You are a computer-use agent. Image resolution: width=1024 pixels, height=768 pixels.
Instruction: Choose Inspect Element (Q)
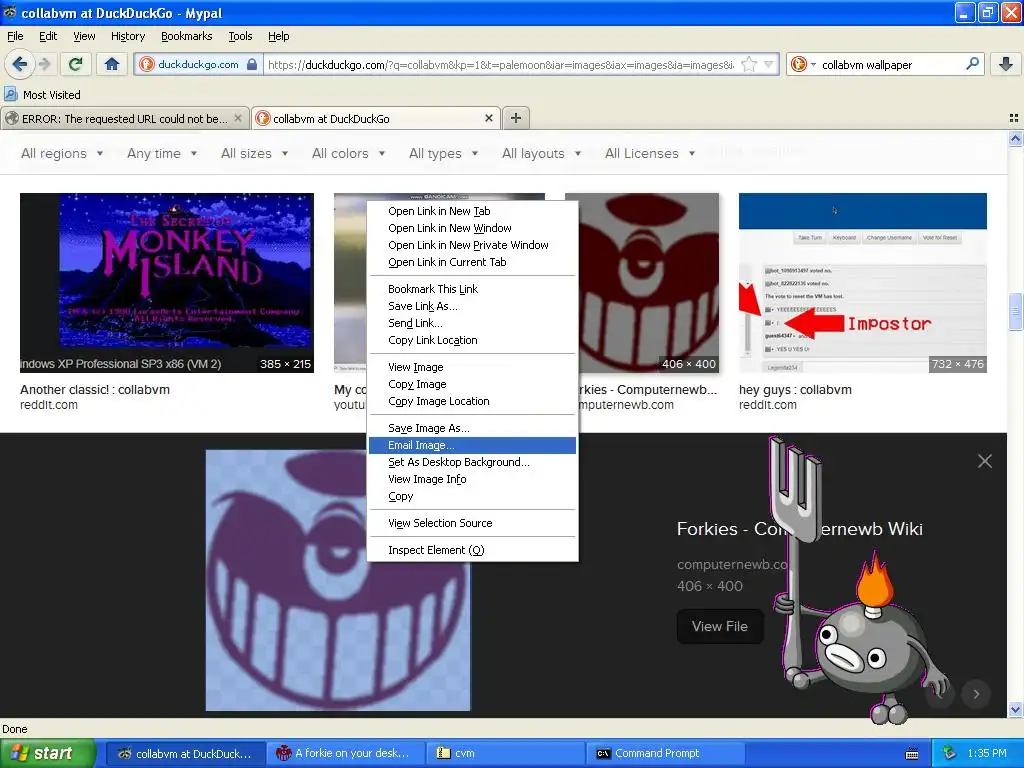[x=472, y=550]
